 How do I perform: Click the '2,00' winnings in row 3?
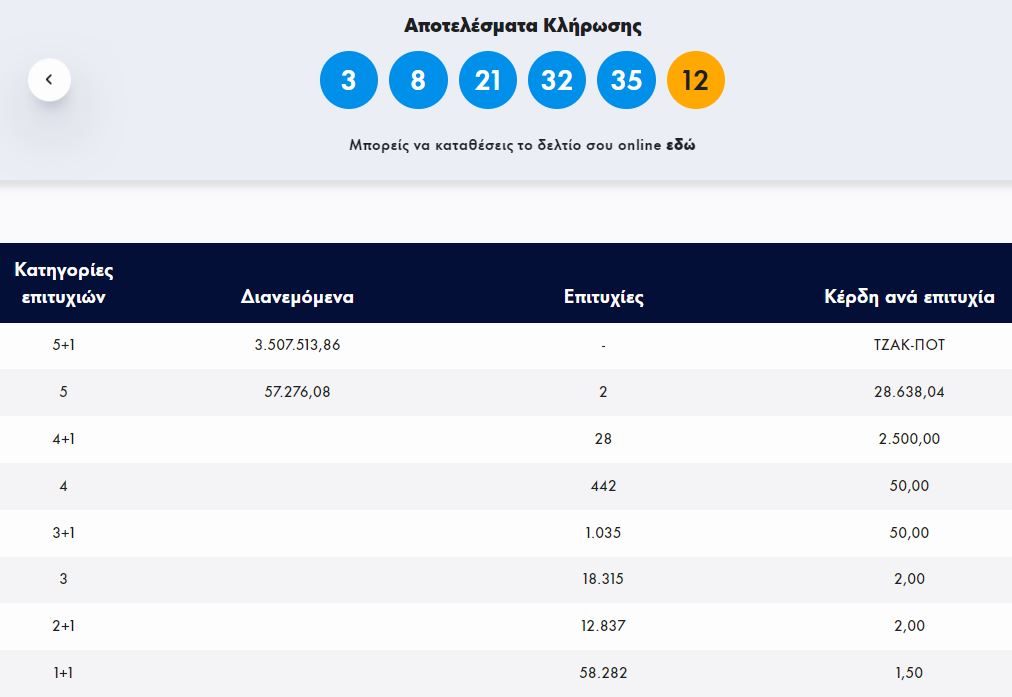pos(909,579)
